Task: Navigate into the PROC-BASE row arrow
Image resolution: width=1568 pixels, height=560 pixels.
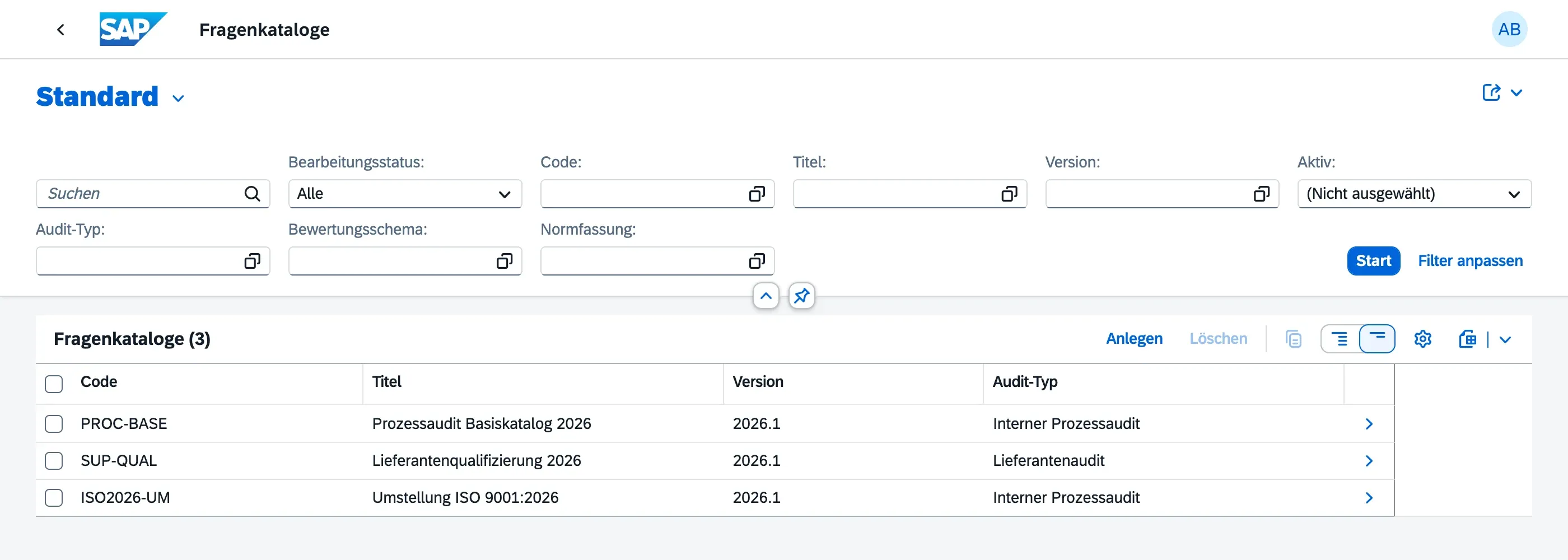Action: click(1369, 424)
